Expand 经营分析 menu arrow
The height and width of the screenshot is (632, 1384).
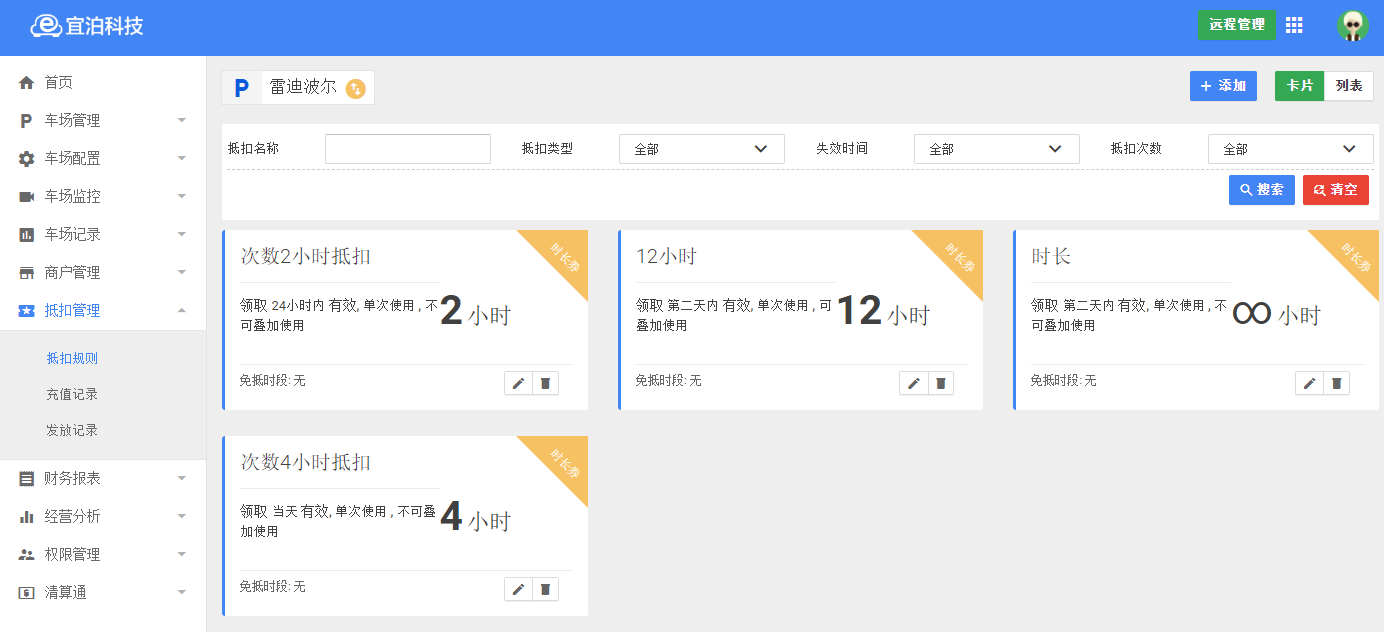182,516
